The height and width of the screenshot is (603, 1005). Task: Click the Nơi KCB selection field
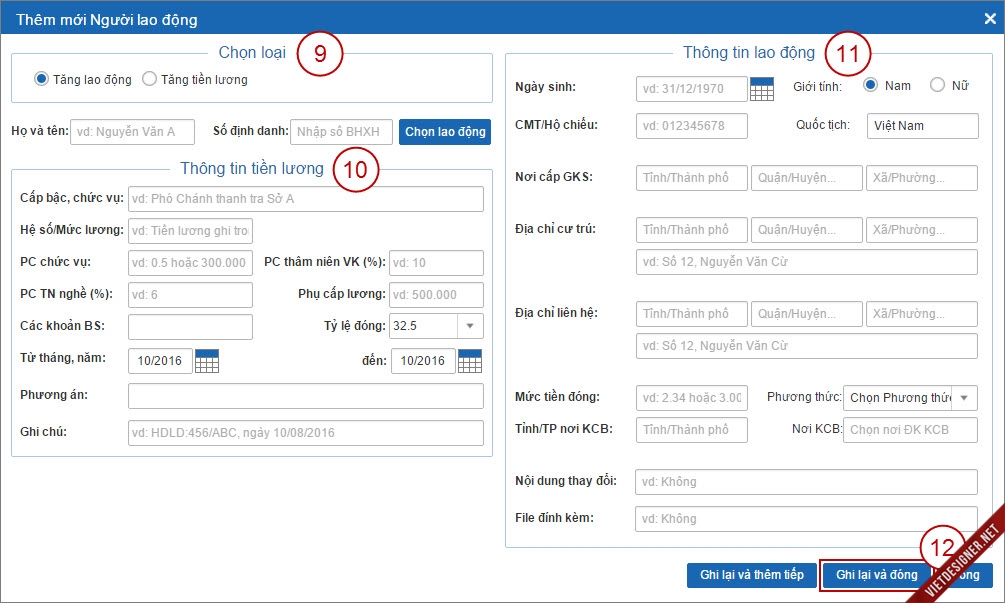910,430
